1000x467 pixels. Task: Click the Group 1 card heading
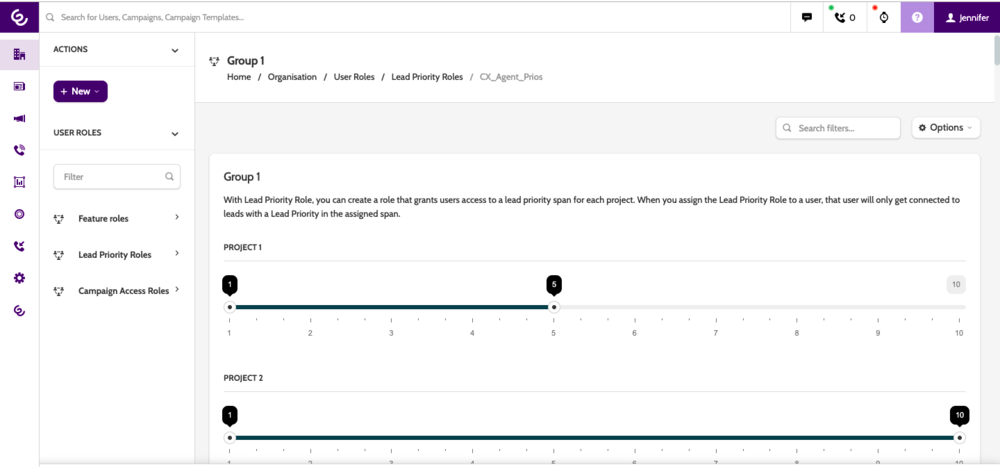click(x=242, y=177)
